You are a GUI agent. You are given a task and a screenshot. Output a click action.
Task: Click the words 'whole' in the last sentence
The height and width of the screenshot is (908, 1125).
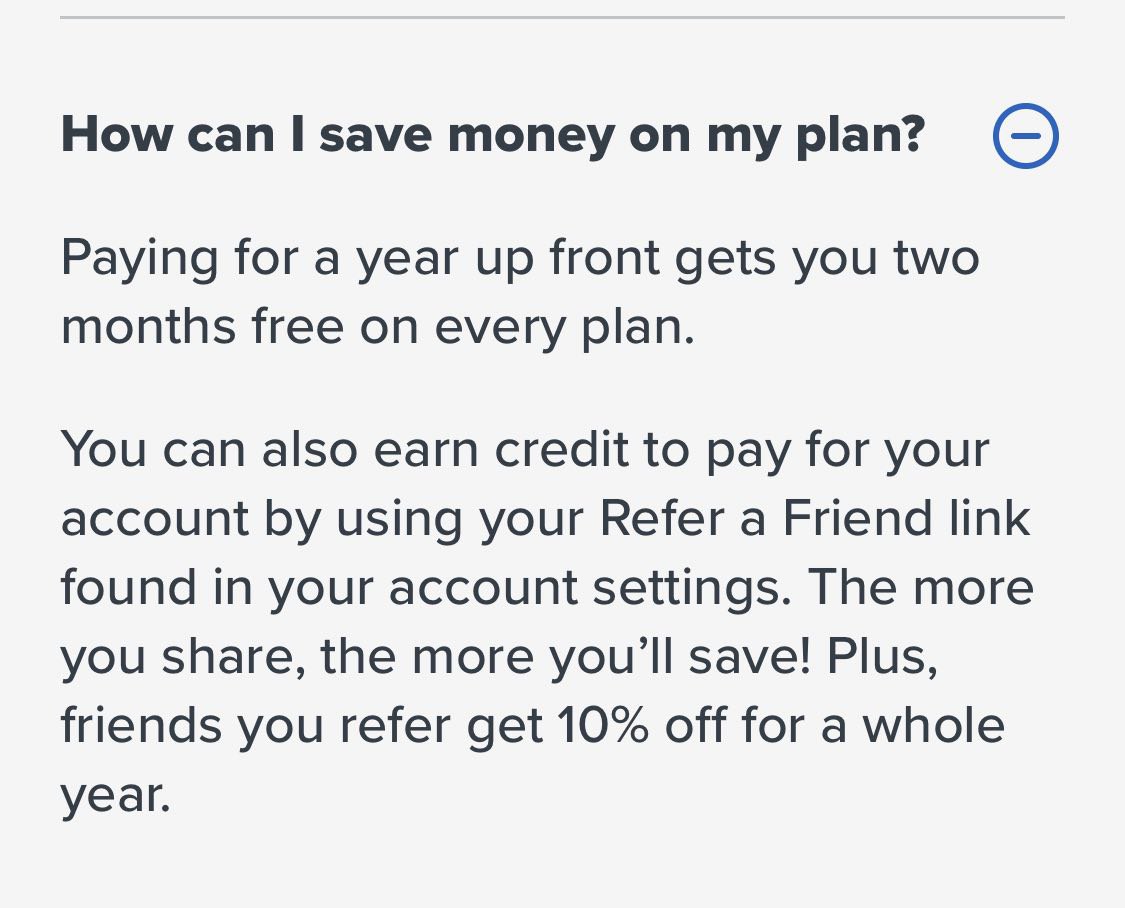tap(933, 725)
